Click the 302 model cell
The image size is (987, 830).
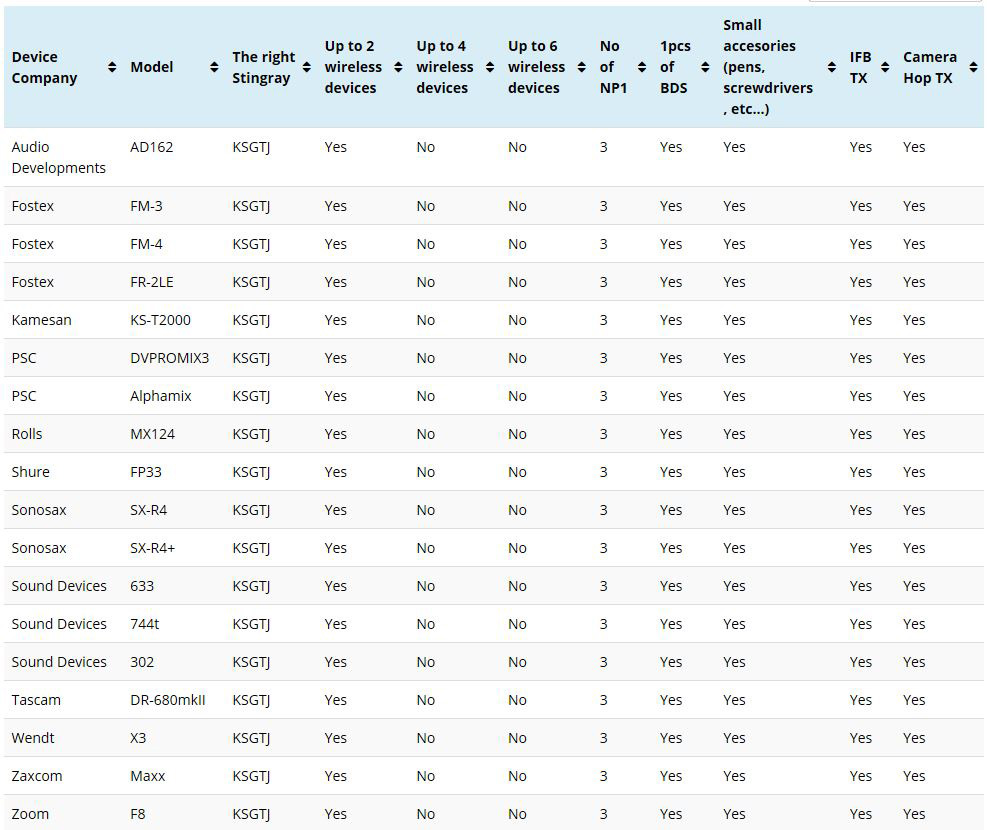(x=142, y=662)
